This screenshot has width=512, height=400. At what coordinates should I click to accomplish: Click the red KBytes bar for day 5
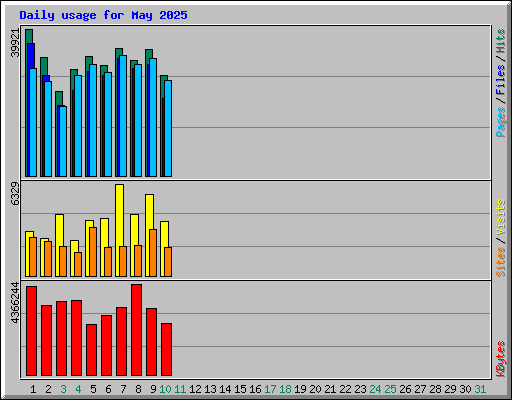(x=91, y=350)
